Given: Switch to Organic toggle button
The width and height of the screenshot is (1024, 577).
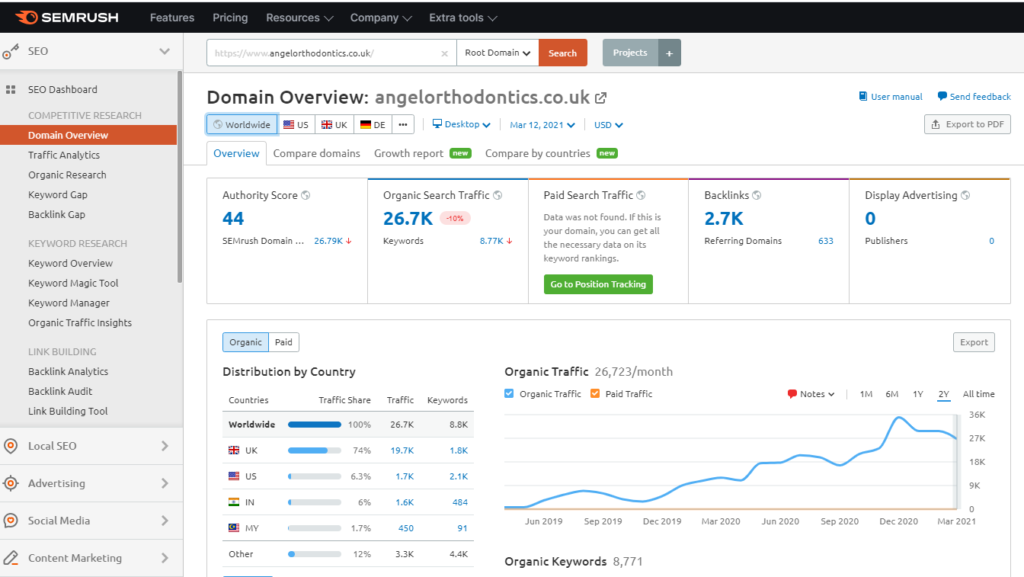Looking at the screenshot, I should (246, 342).
